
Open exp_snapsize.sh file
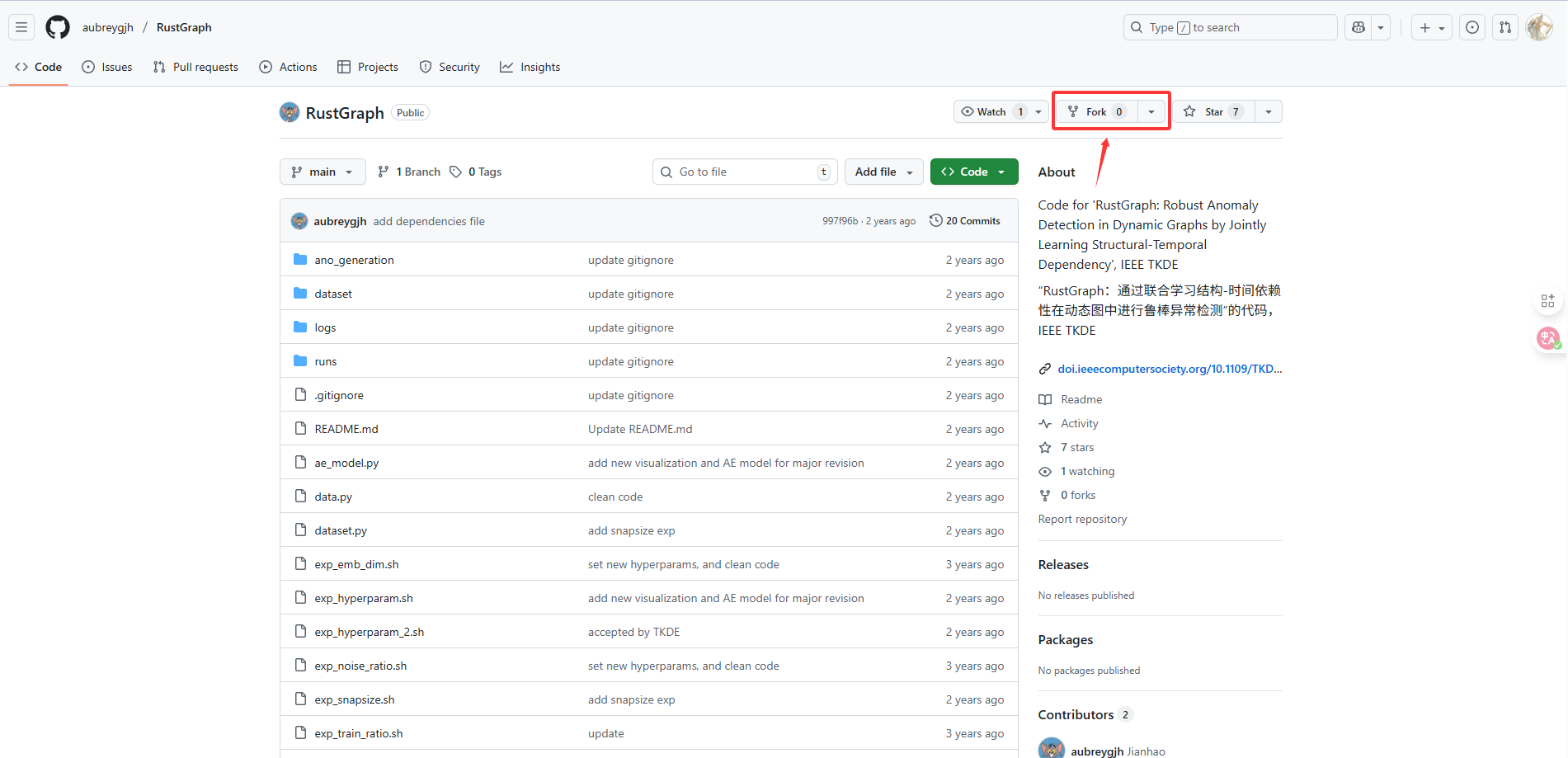(355, 699)
